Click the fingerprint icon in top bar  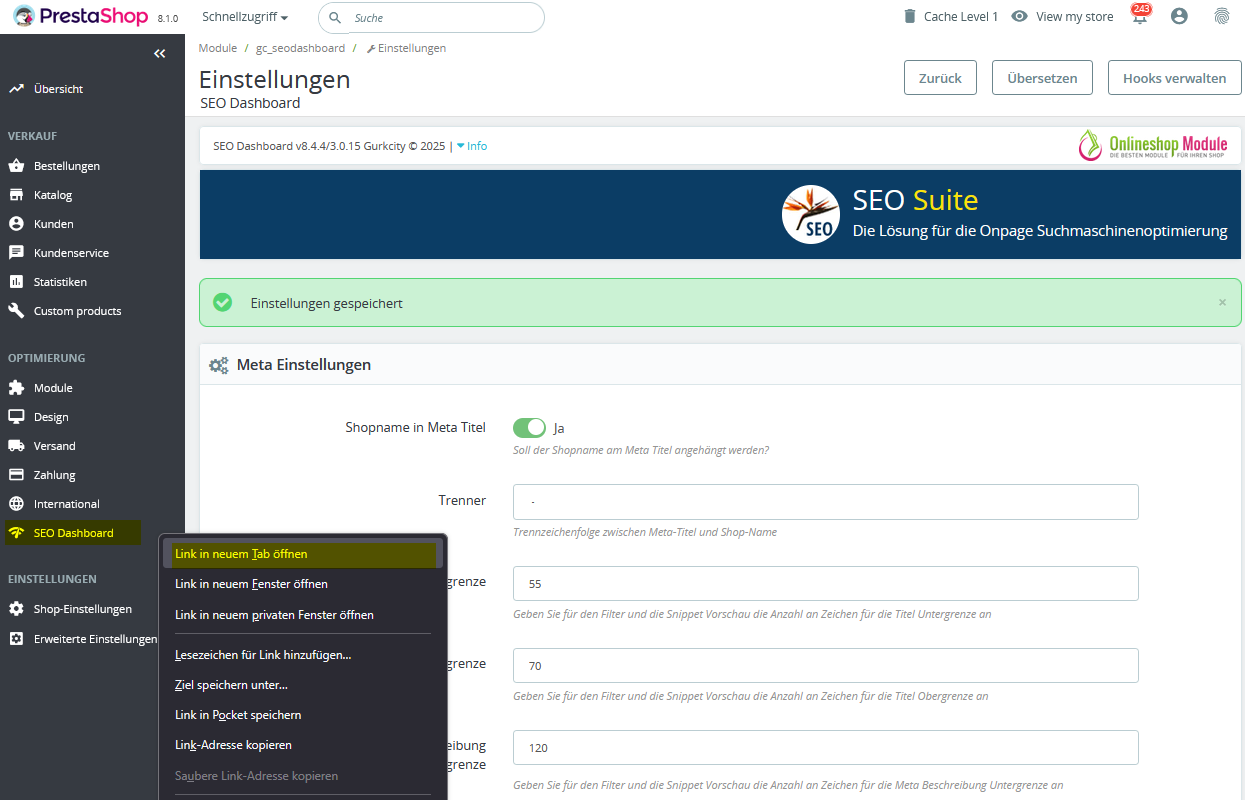click(x=1221, y=16)
